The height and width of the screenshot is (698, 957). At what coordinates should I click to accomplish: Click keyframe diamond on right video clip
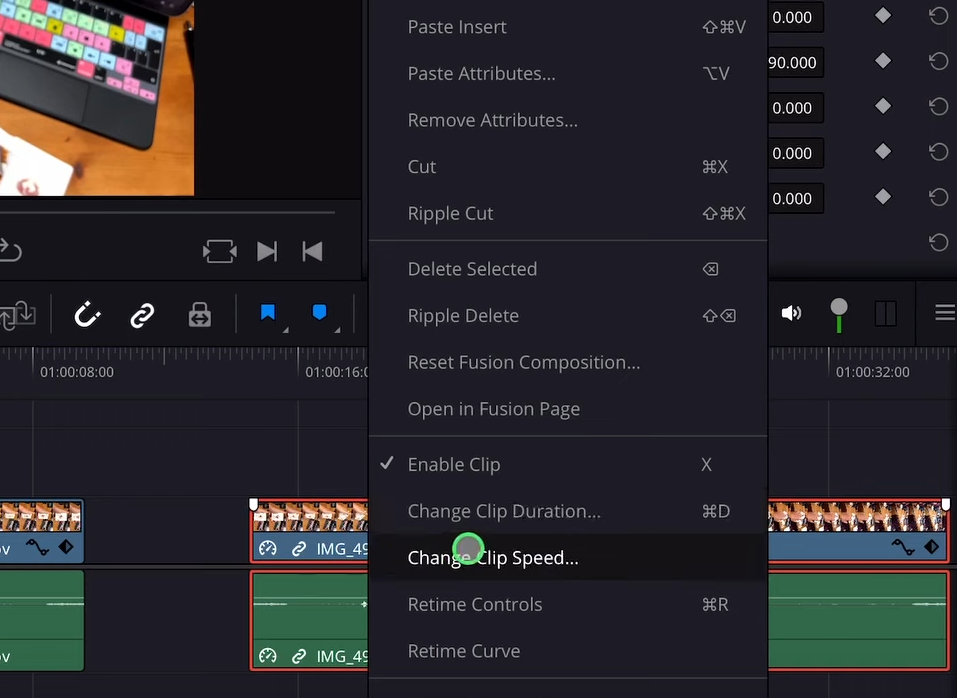click(931, 547)
